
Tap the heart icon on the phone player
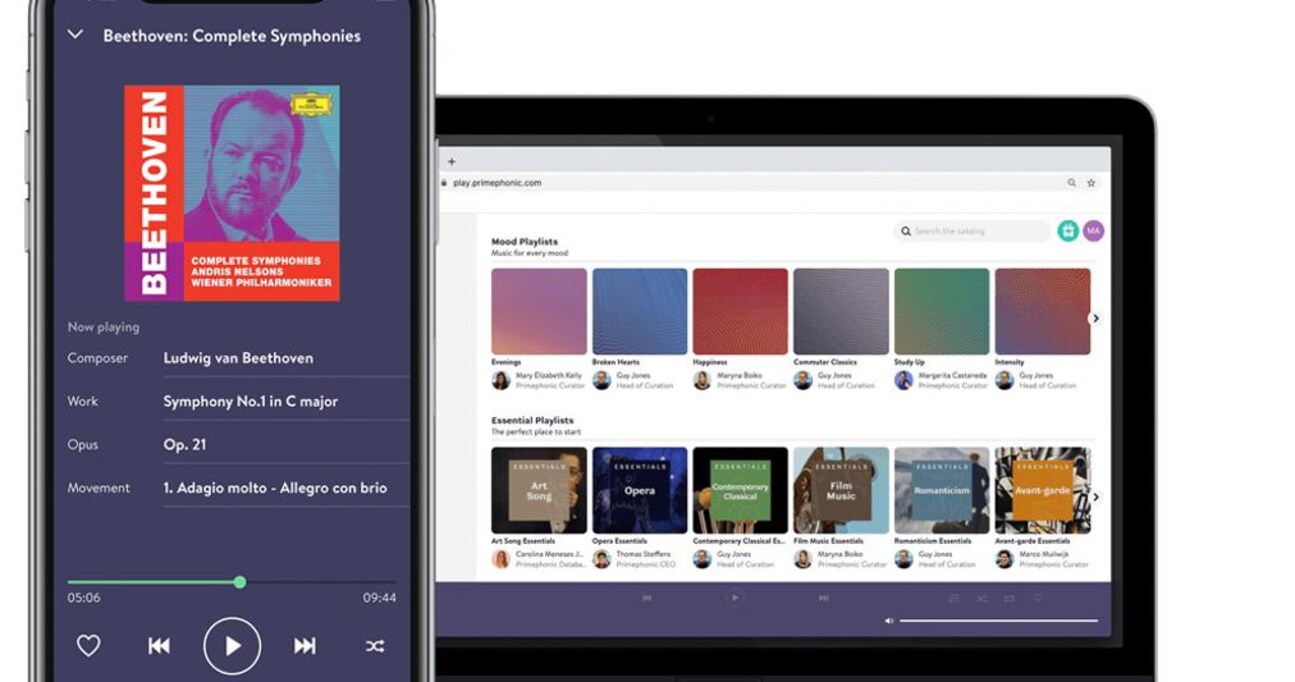click(x=89, y=646)
